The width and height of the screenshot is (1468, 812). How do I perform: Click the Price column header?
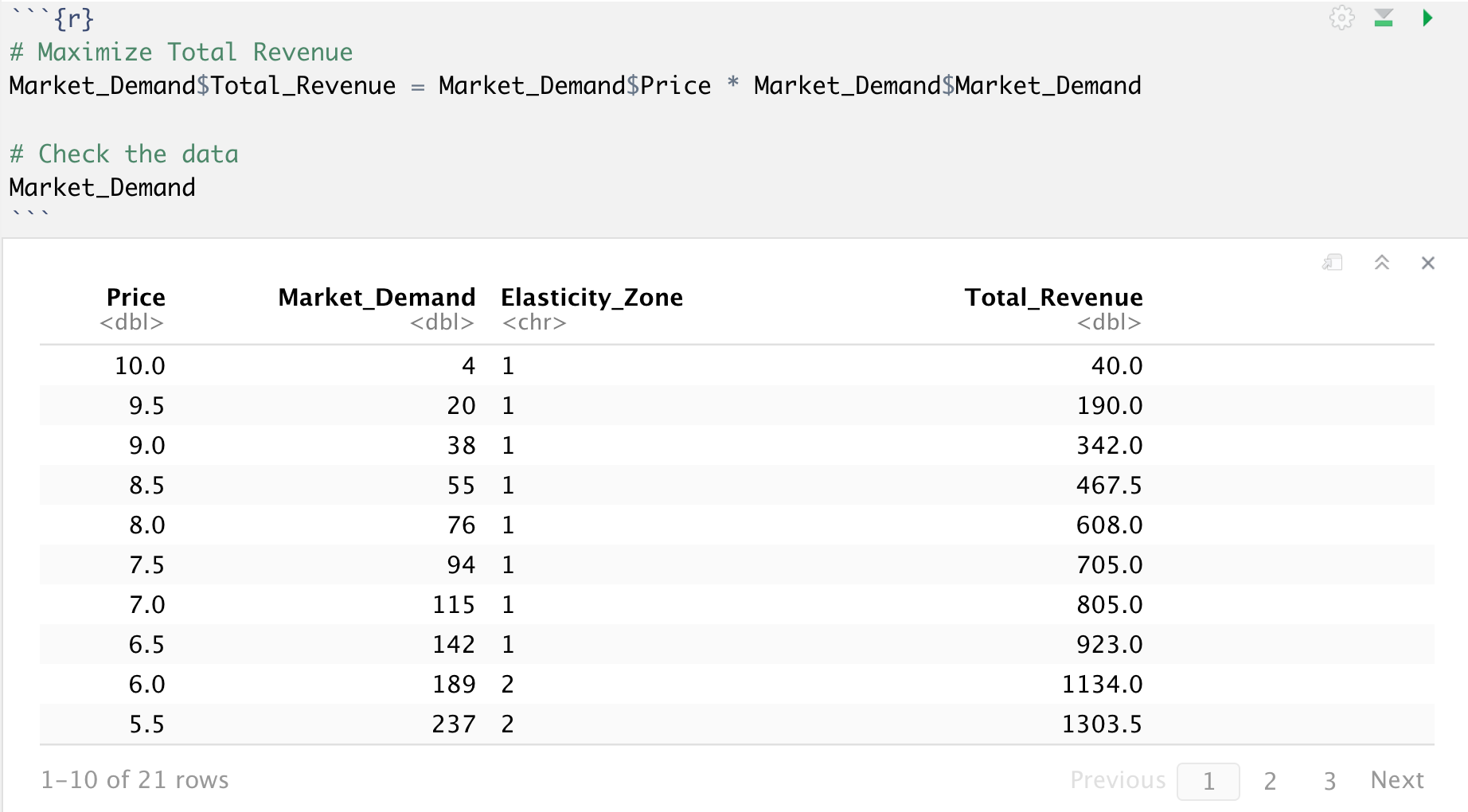(135, 298)
